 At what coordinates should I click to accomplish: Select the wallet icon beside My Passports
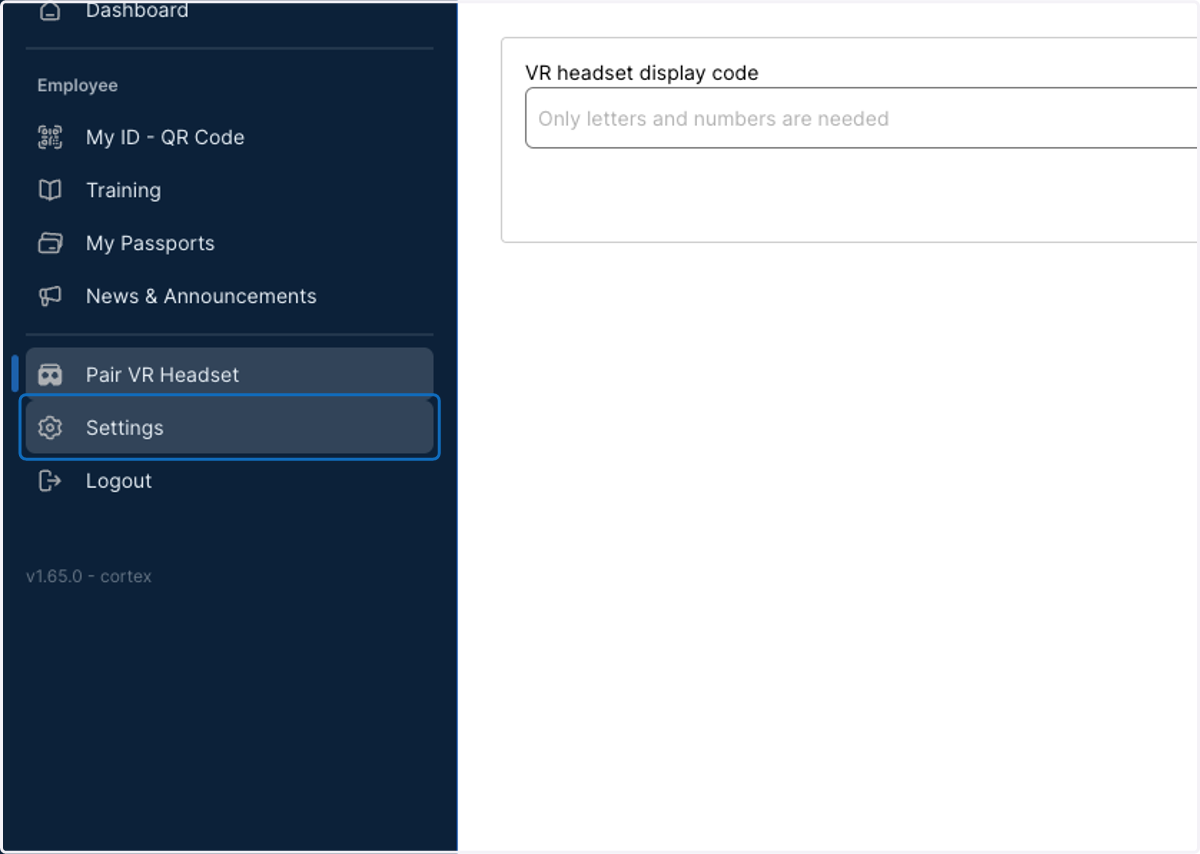pos(50,243)
